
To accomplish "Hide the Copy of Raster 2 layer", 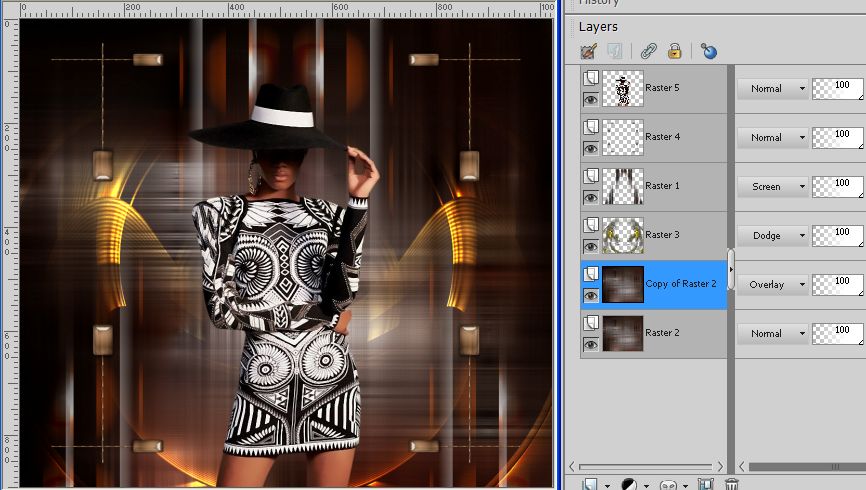I will [x=591, y=295].
